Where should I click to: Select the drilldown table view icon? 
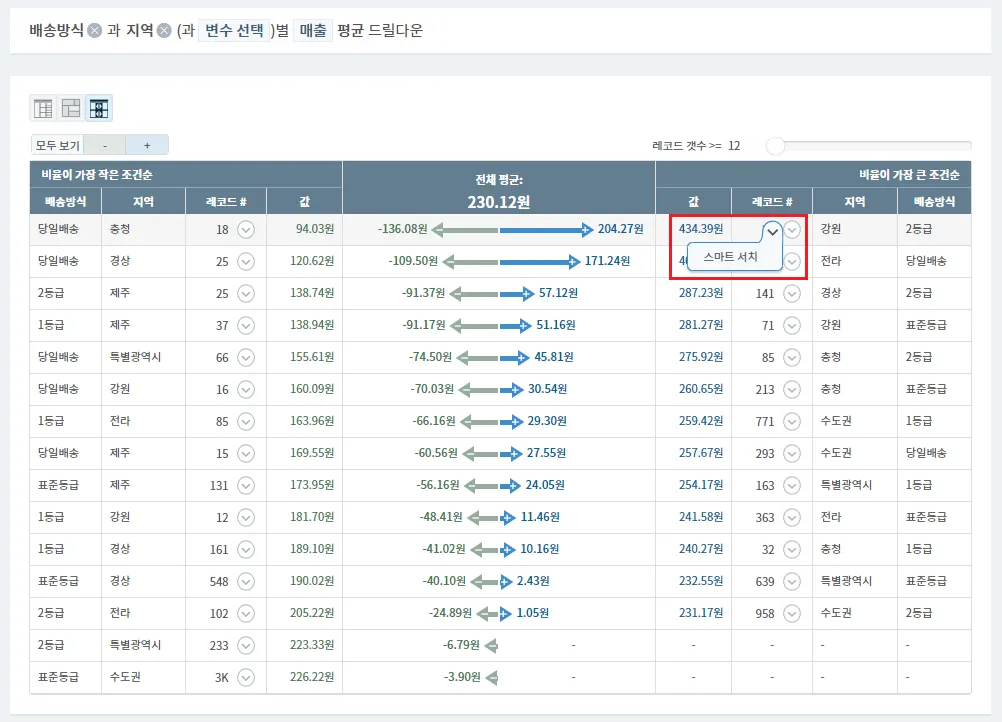tap(99, 109)
